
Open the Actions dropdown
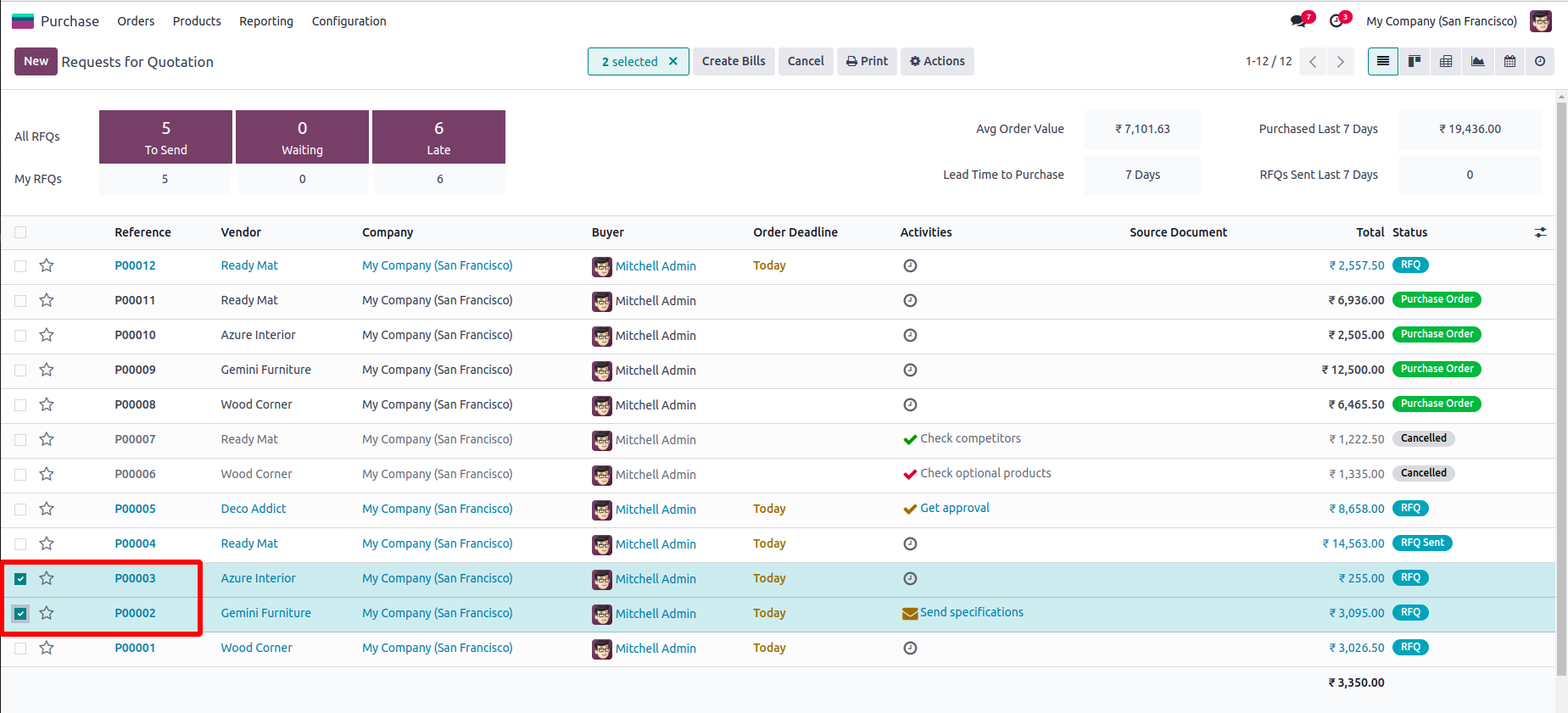coord(937,61)
